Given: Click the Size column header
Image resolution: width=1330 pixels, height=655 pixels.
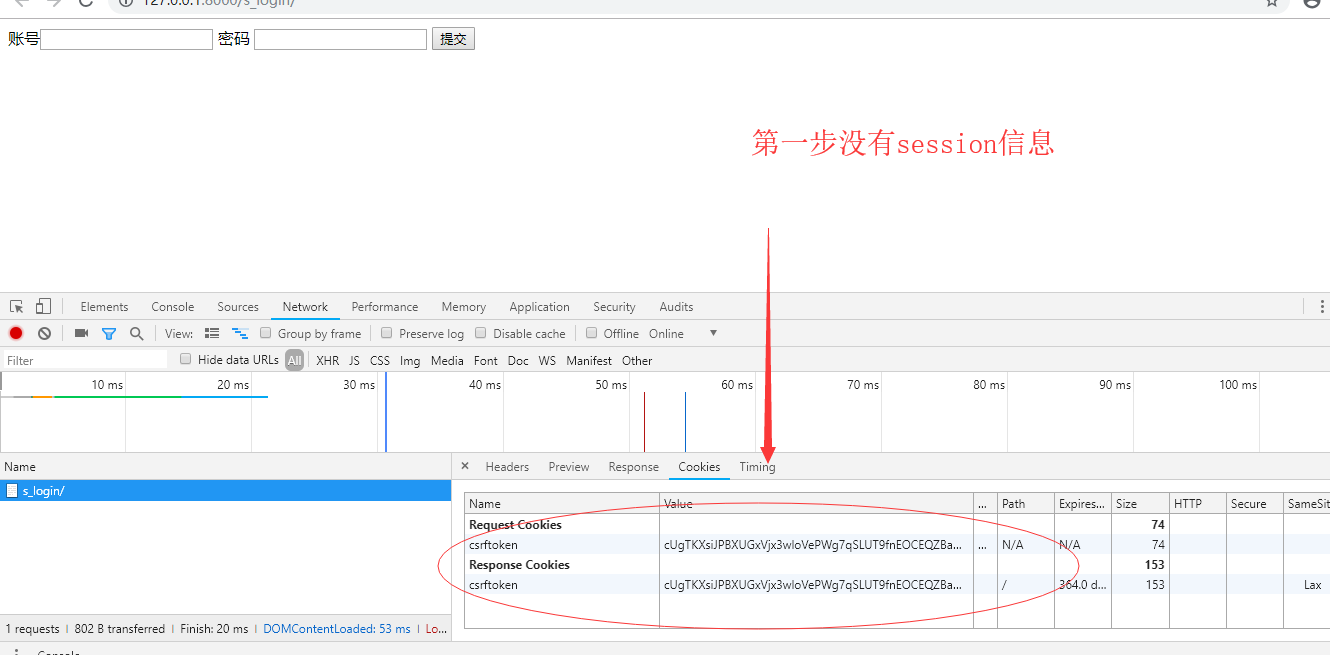Looking at the screenshot, I should 1139,504.
